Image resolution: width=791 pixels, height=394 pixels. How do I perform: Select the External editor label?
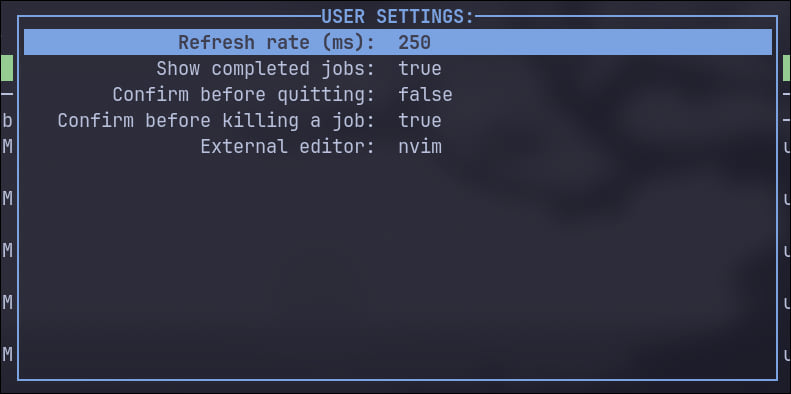(288, 147)
